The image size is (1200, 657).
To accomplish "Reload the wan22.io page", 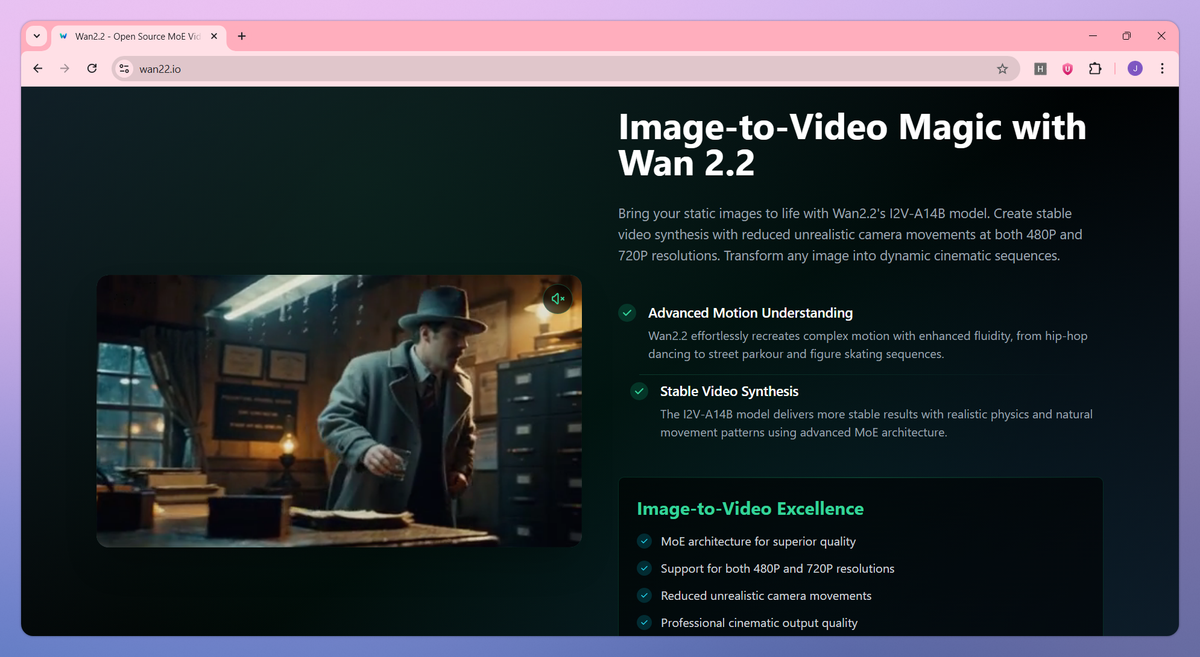I will coord(92,69).
